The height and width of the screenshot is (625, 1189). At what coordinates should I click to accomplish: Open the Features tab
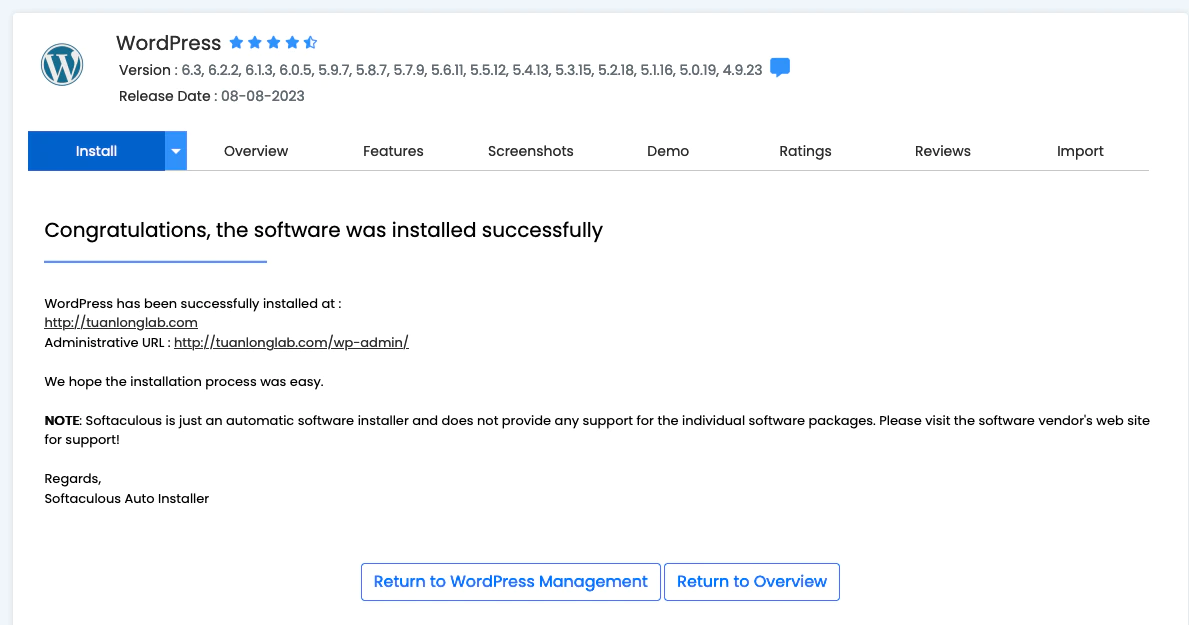point(393,151)
